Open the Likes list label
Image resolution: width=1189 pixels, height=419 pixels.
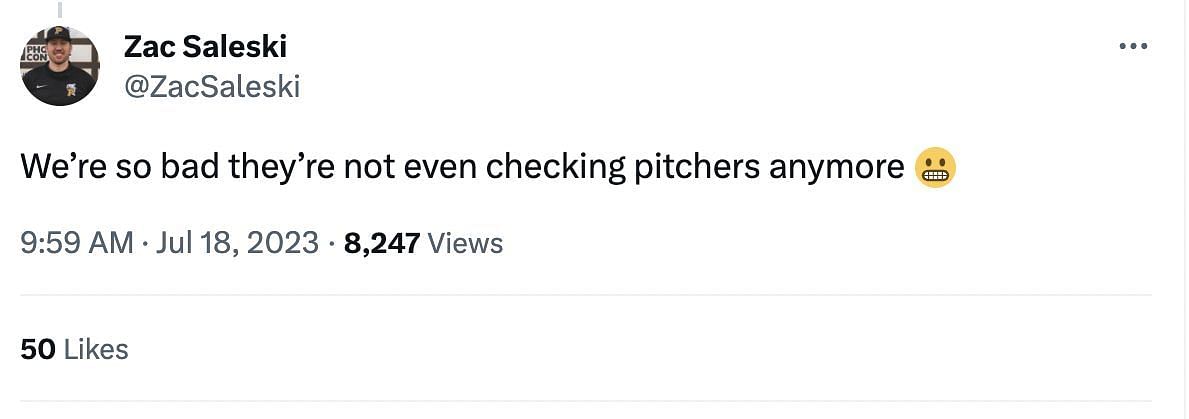tap(96, 349)
